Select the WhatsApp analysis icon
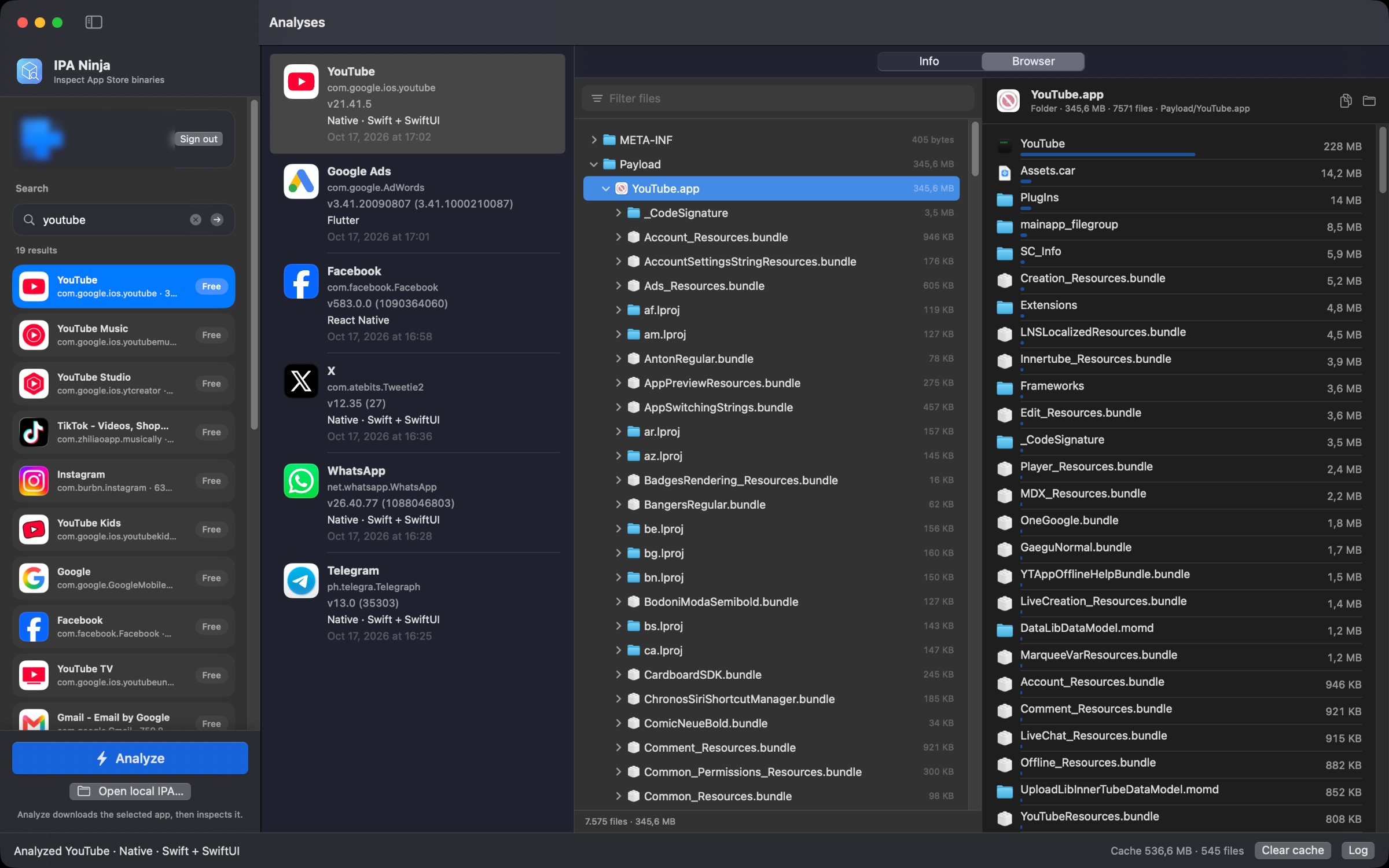 tap(301, 481)
